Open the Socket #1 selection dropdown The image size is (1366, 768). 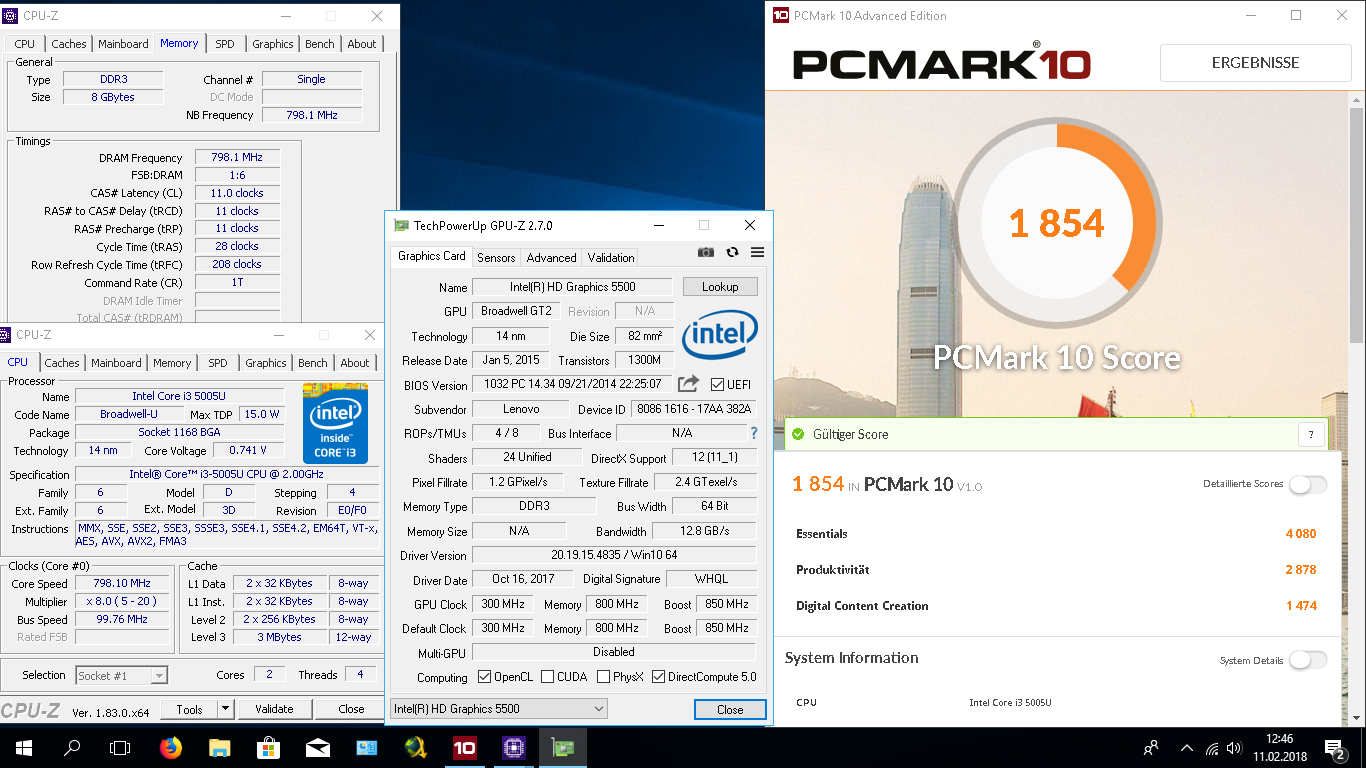click(122, 676)
